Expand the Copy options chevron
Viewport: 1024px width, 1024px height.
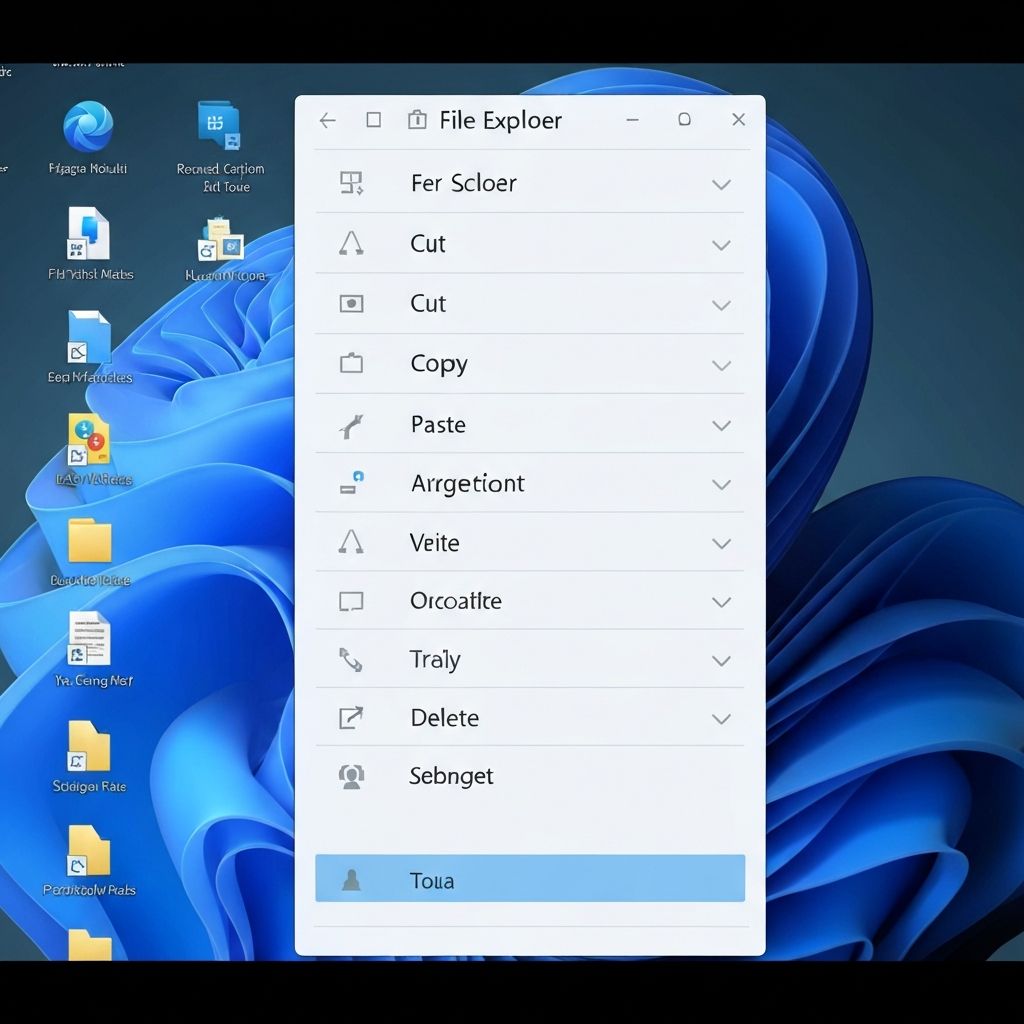(x=721, y=364)
